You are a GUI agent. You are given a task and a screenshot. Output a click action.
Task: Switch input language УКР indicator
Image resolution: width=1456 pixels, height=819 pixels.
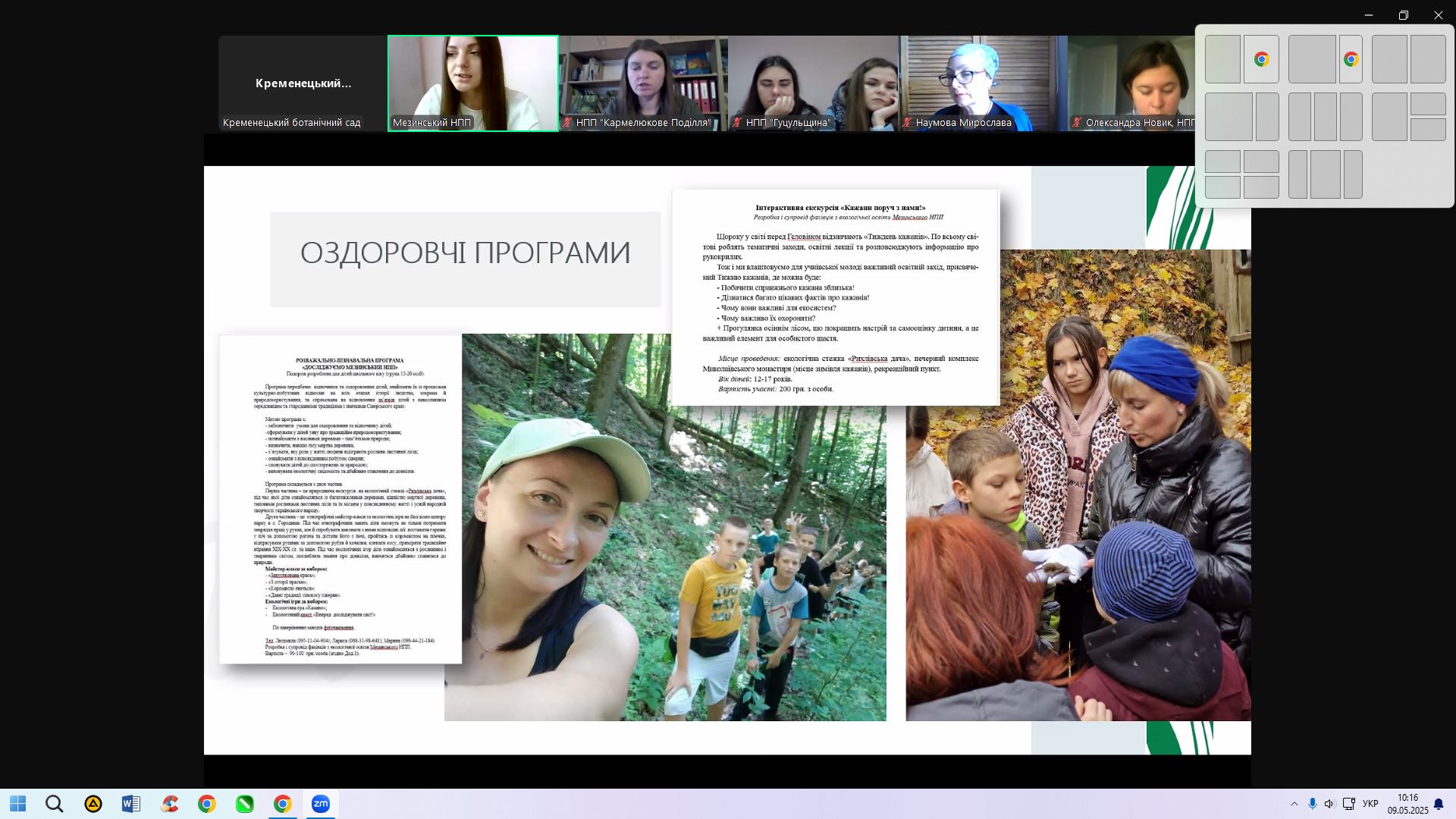click(x=1370, y=804)
